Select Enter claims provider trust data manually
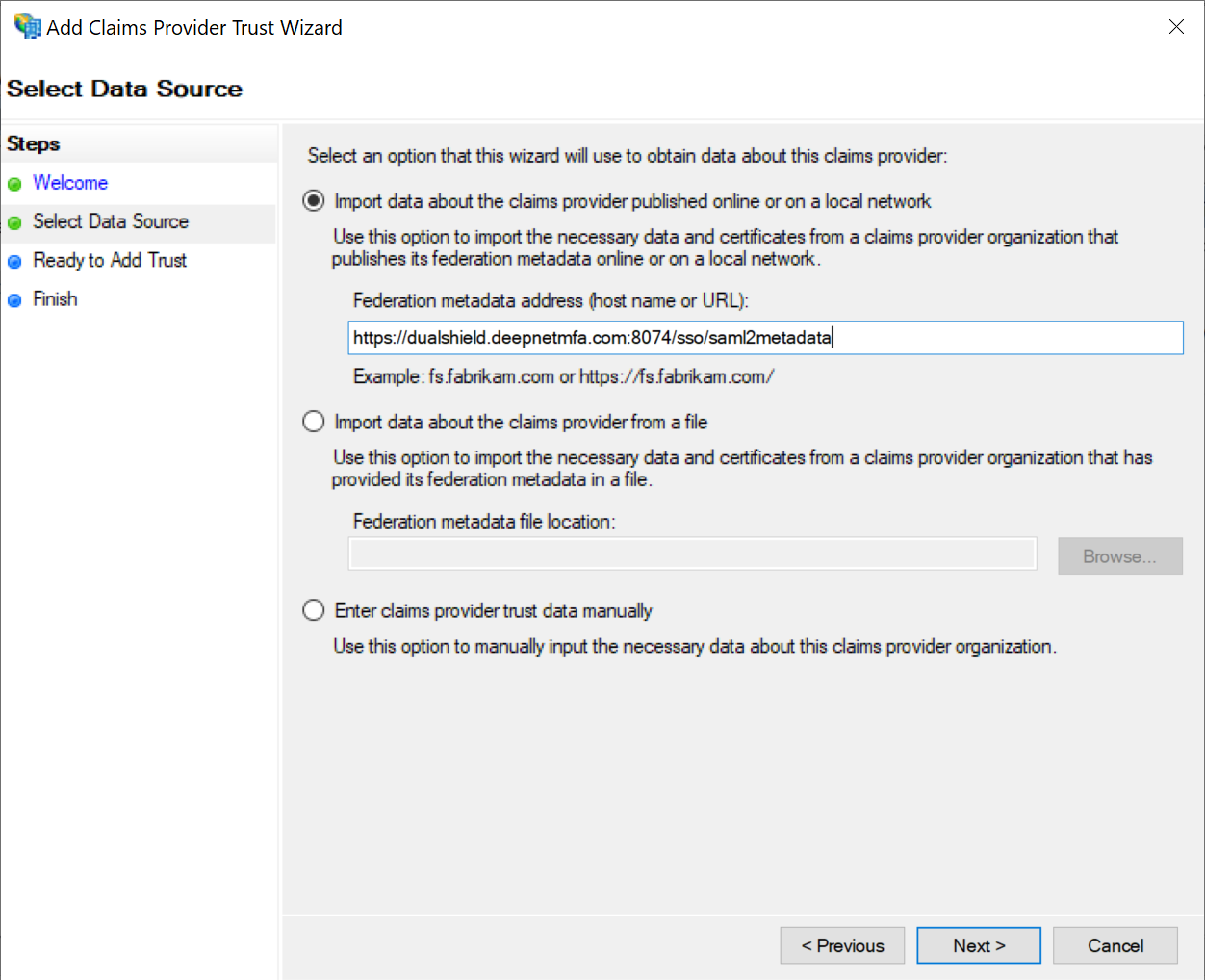Screen dimensions: 1205x980 click(x=314, y=610)
